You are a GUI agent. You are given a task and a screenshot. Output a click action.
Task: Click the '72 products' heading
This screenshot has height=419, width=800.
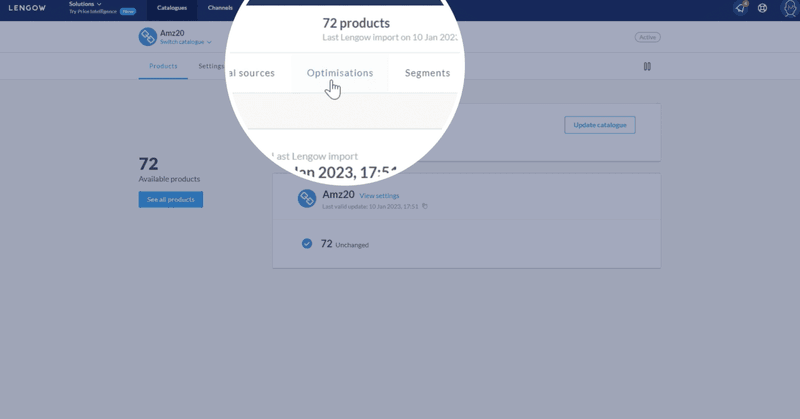356,23
